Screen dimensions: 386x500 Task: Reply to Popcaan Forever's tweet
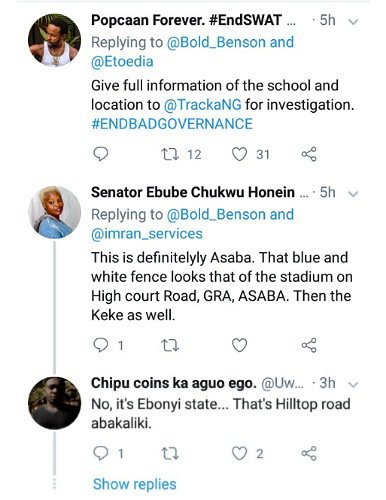tap(100, 154)
